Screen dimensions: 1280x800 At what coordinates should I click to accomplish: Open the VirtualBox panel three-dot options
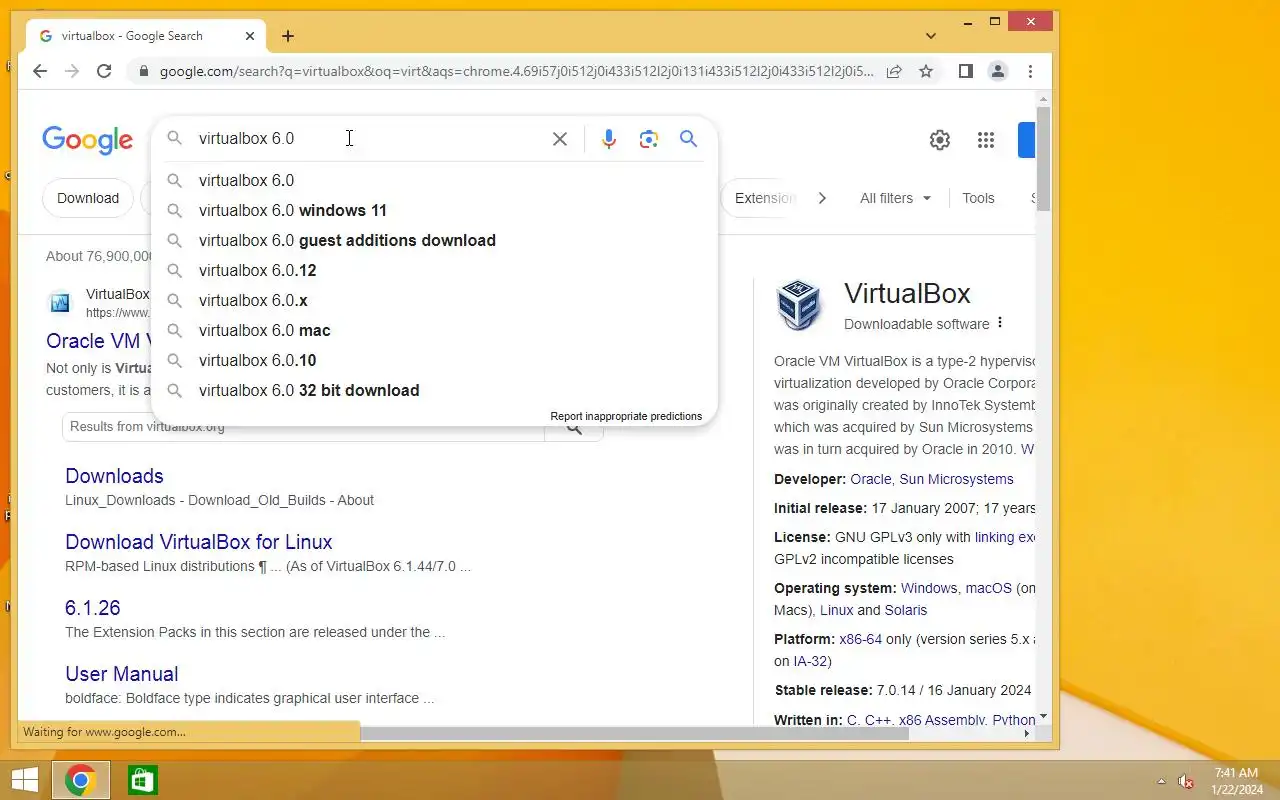pos(1000,323)
